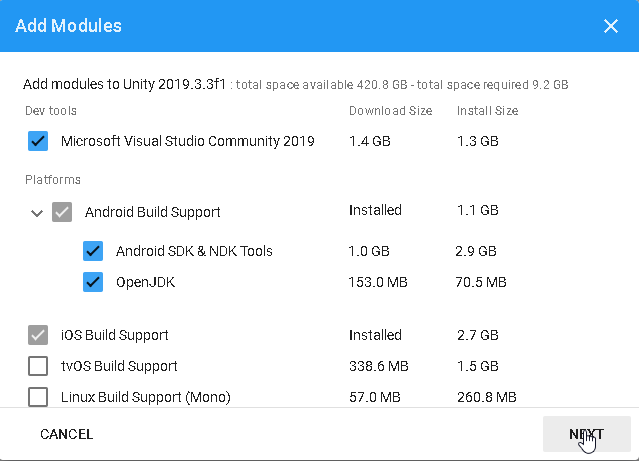Click the Platforms section heading

(53, 180)
